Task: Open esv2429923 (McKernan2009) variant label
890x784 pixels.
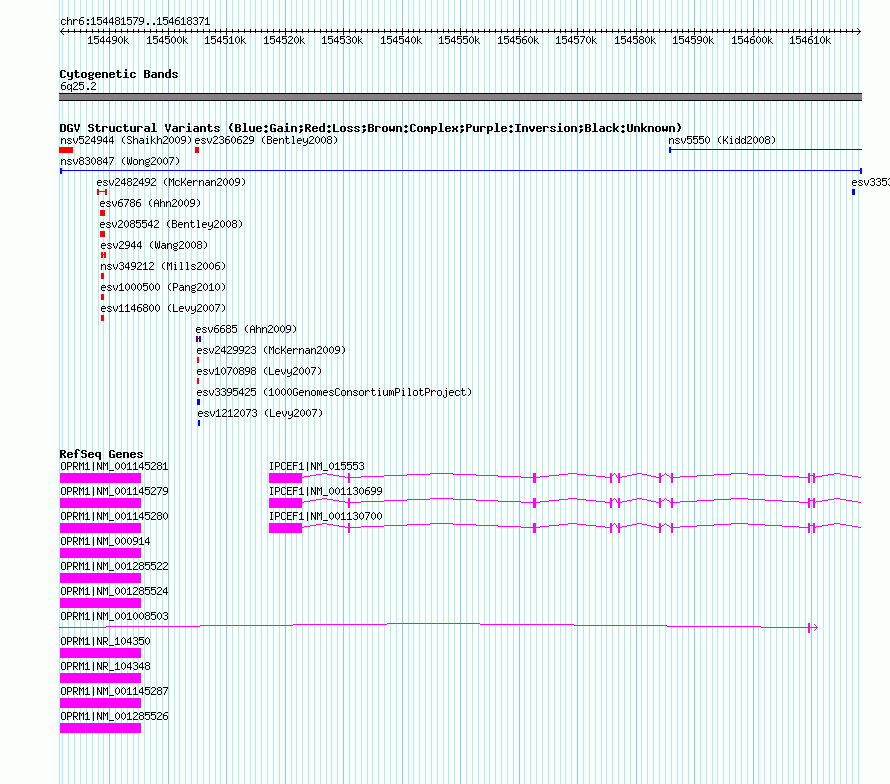Action: [271, 350]
